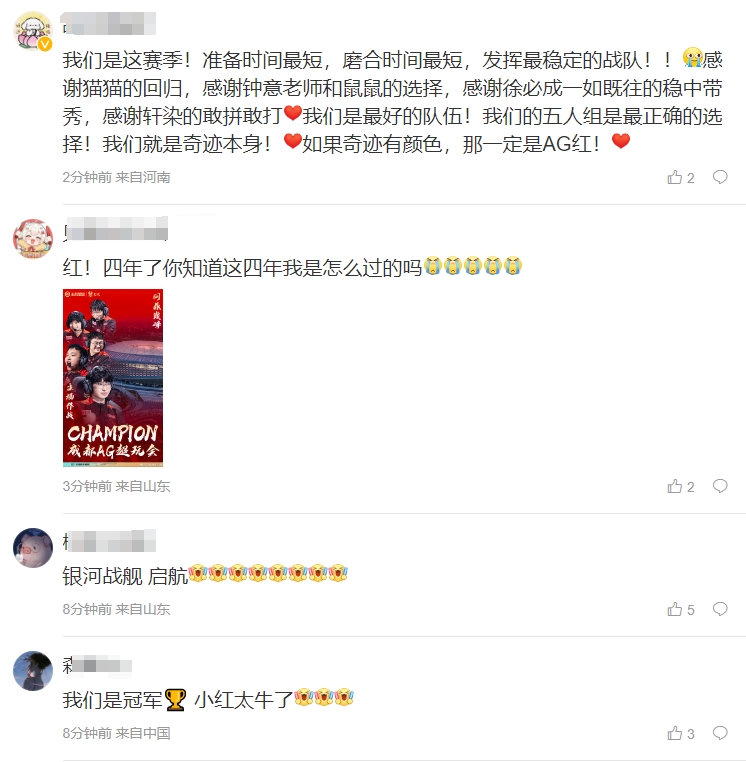Like the 我们是冠军 comment
Viewport: 746px width, 762px height.
[680, 733]
